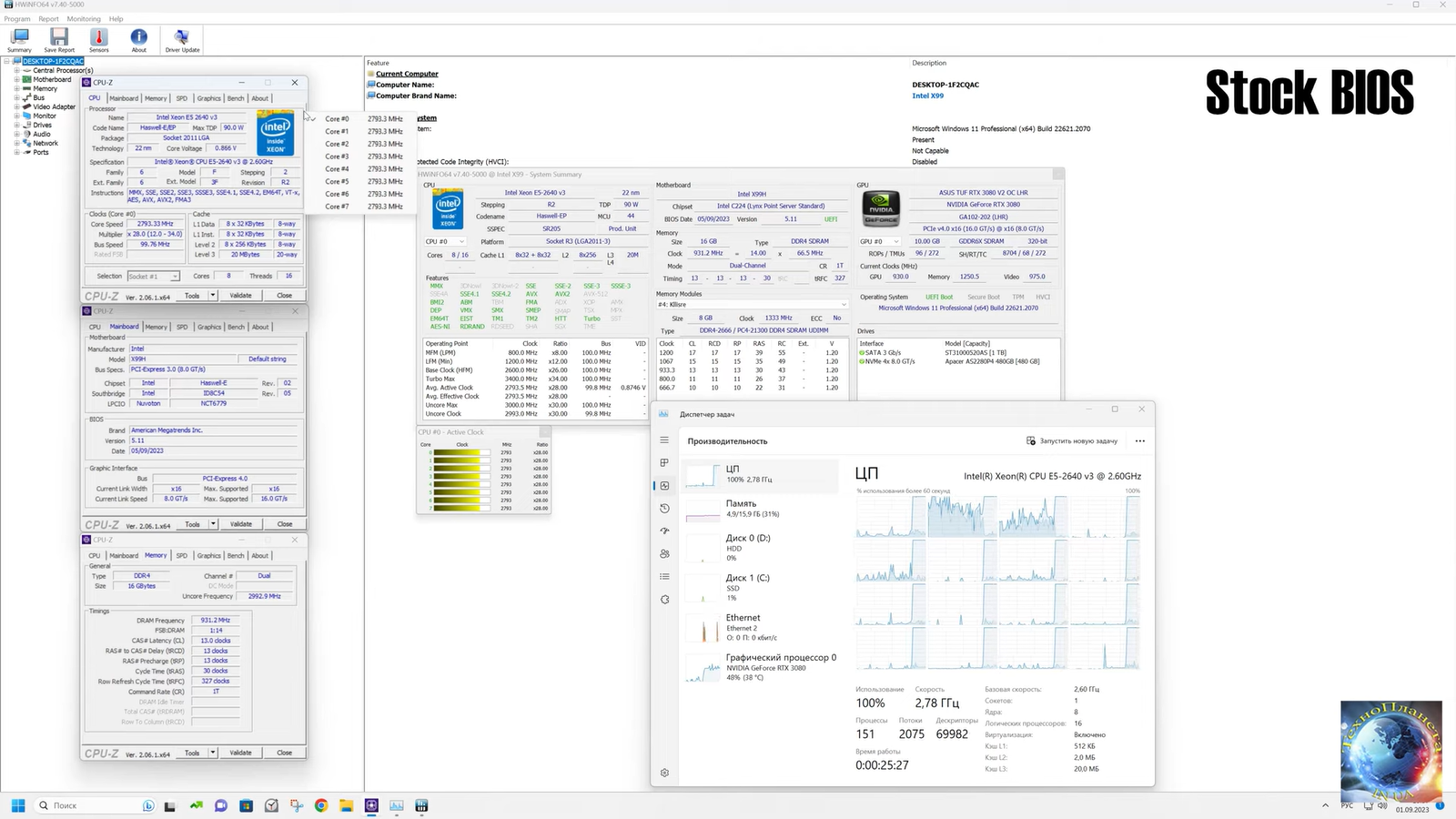Switch to the SPD tab in top CPU-Z window
This screenshot has height=819, width=1456.
pyautogui.click(x=182, y=98)
